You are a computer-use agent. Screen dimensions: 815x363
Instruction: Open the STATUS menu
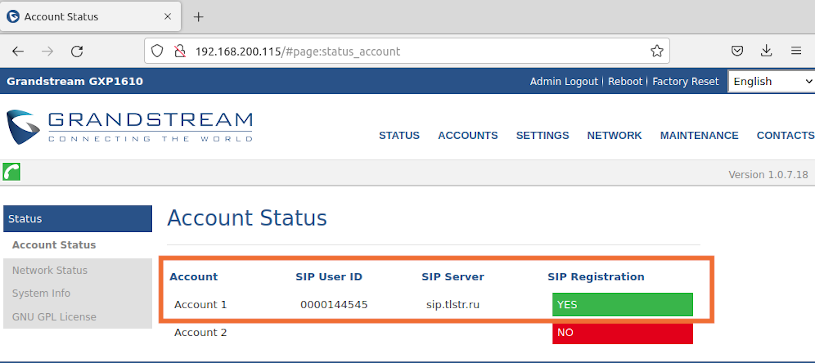coord(399,135)
